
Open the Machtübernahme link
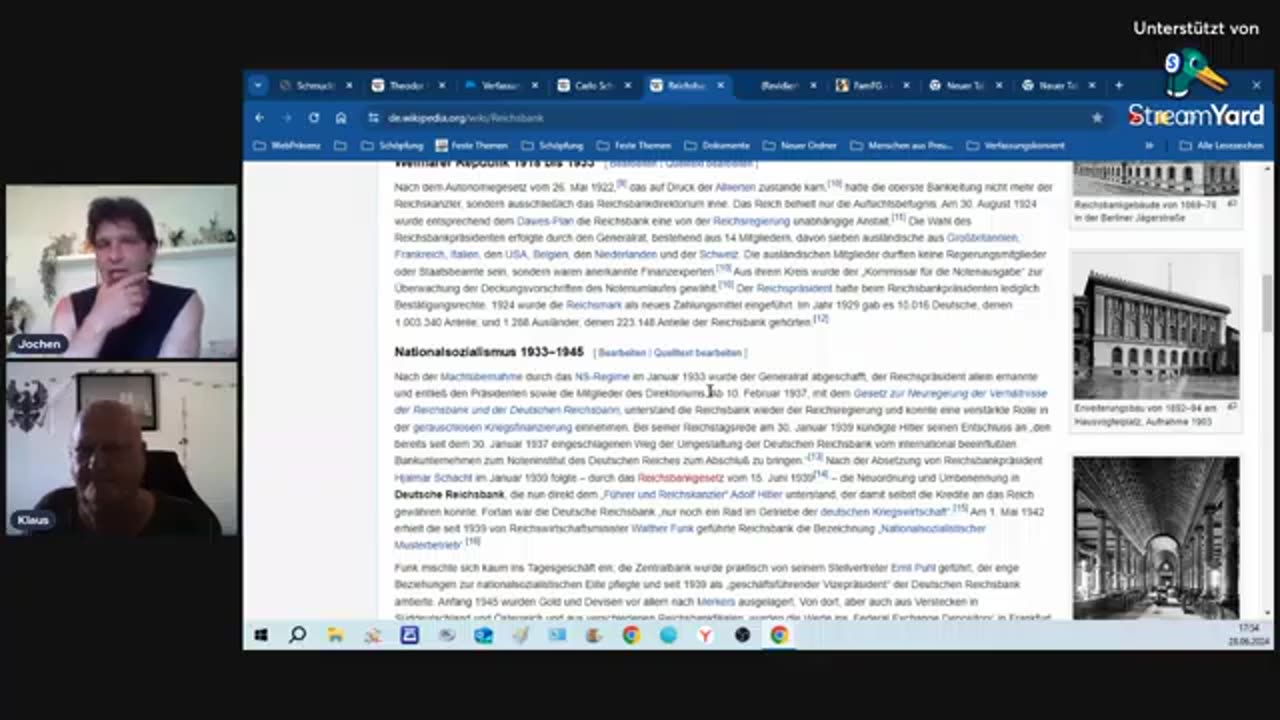(x=481, y=377)
